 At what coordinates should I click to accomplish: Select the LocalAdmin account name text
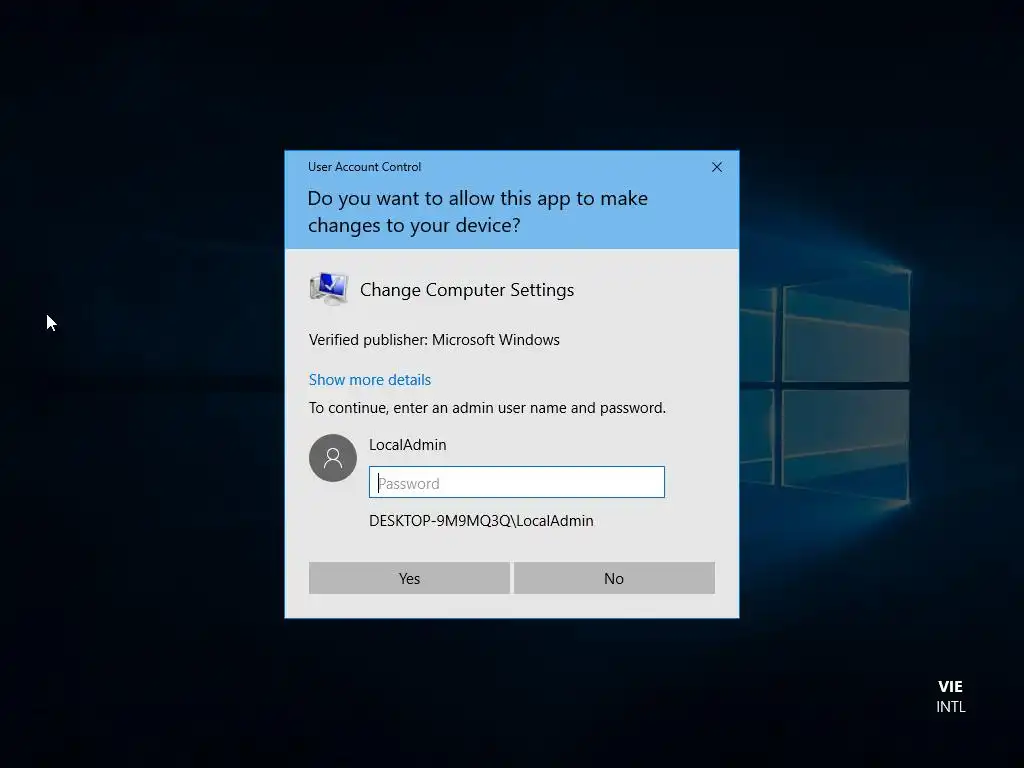[408, 445]
